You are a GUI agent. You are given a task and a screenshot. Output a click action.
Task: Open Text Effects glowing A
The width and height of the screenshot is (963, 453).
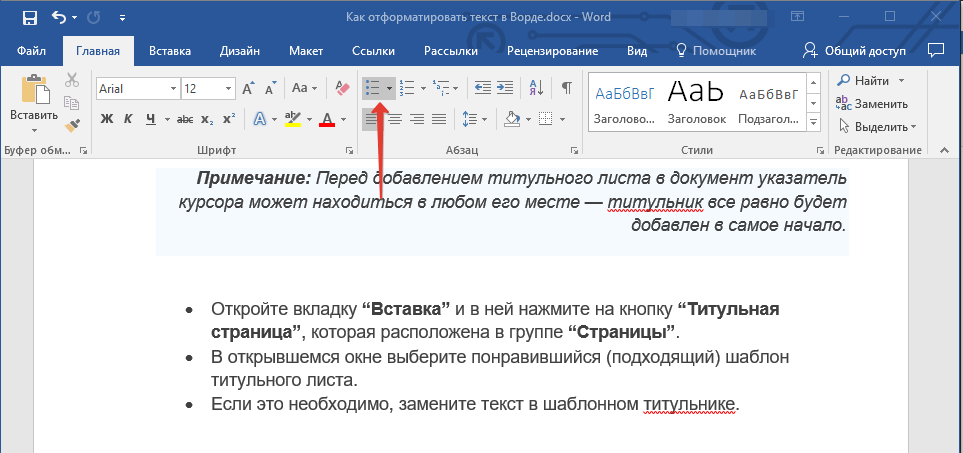260,119
